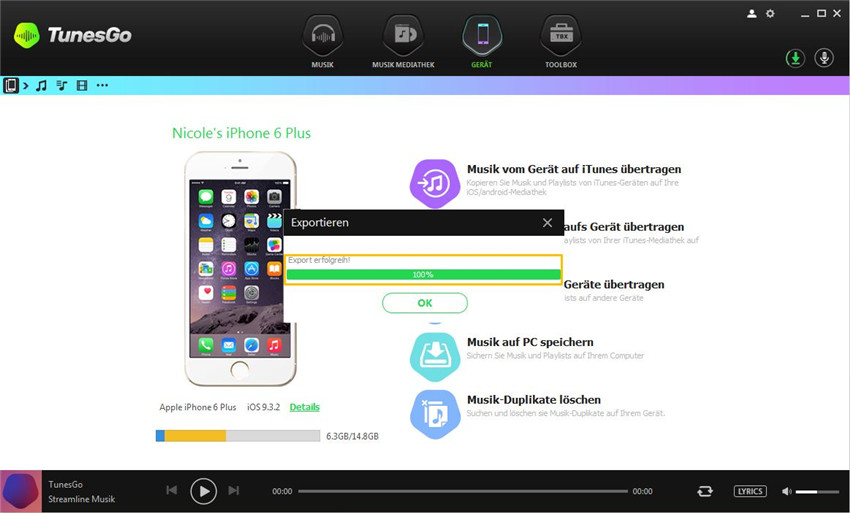
Task: Confirm export with OK button
Action: point(425,303)
